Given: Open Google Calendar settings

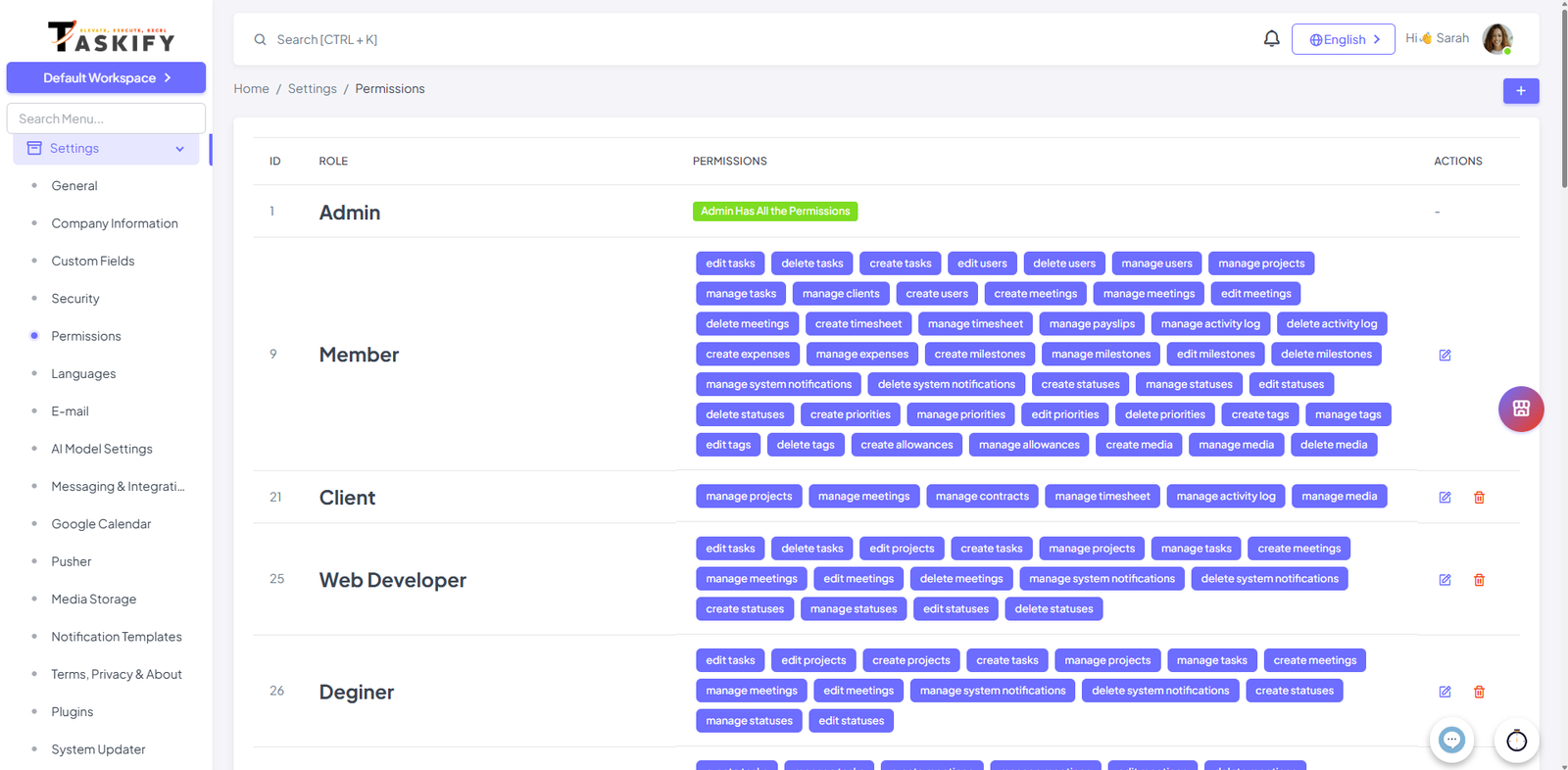Looking at the screenshot, I should (101, 524).
